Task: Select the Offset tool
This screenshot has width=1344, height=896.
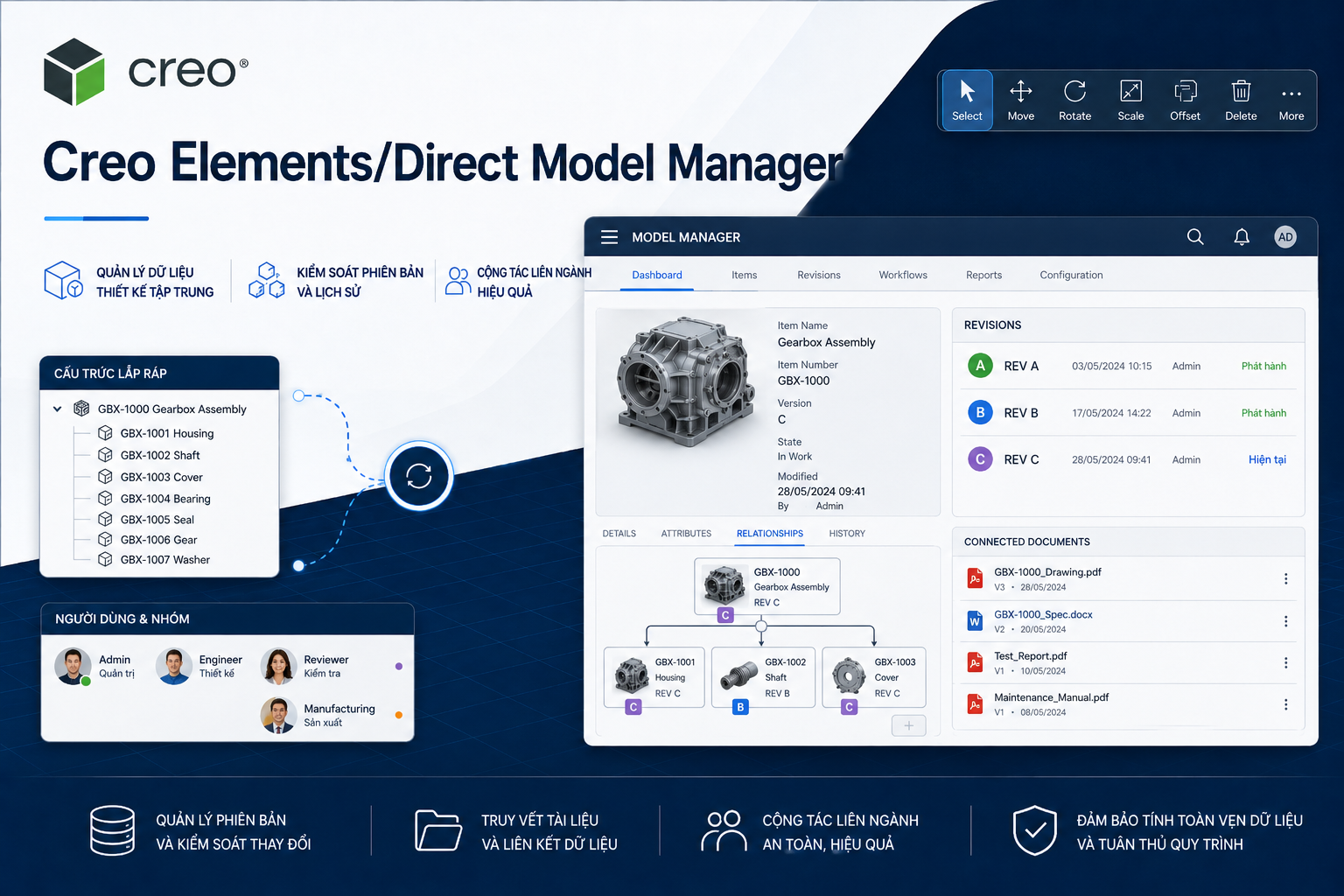Action: (x=1186, y=101)
